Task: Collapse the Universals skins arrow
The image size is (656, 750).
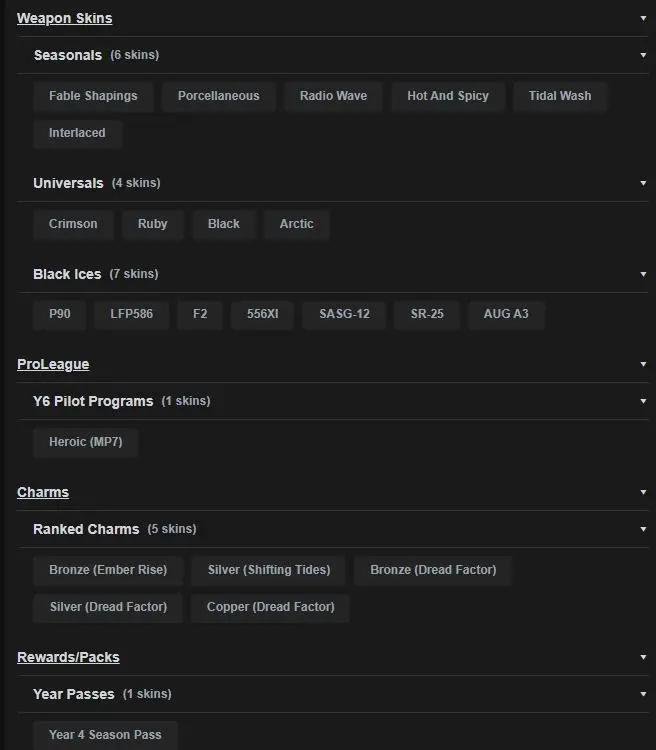Action: [x=643, y=183]
